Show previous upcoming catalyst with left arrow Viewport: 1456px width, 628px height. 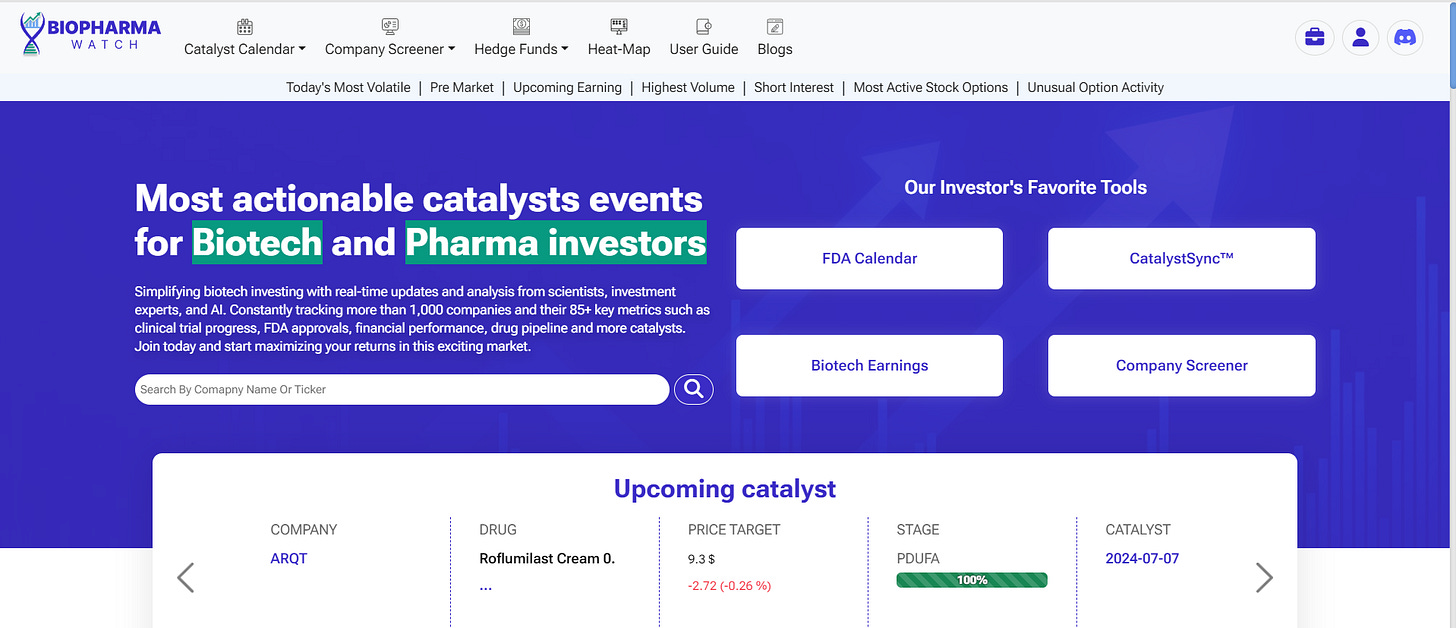tap(186, 577)
